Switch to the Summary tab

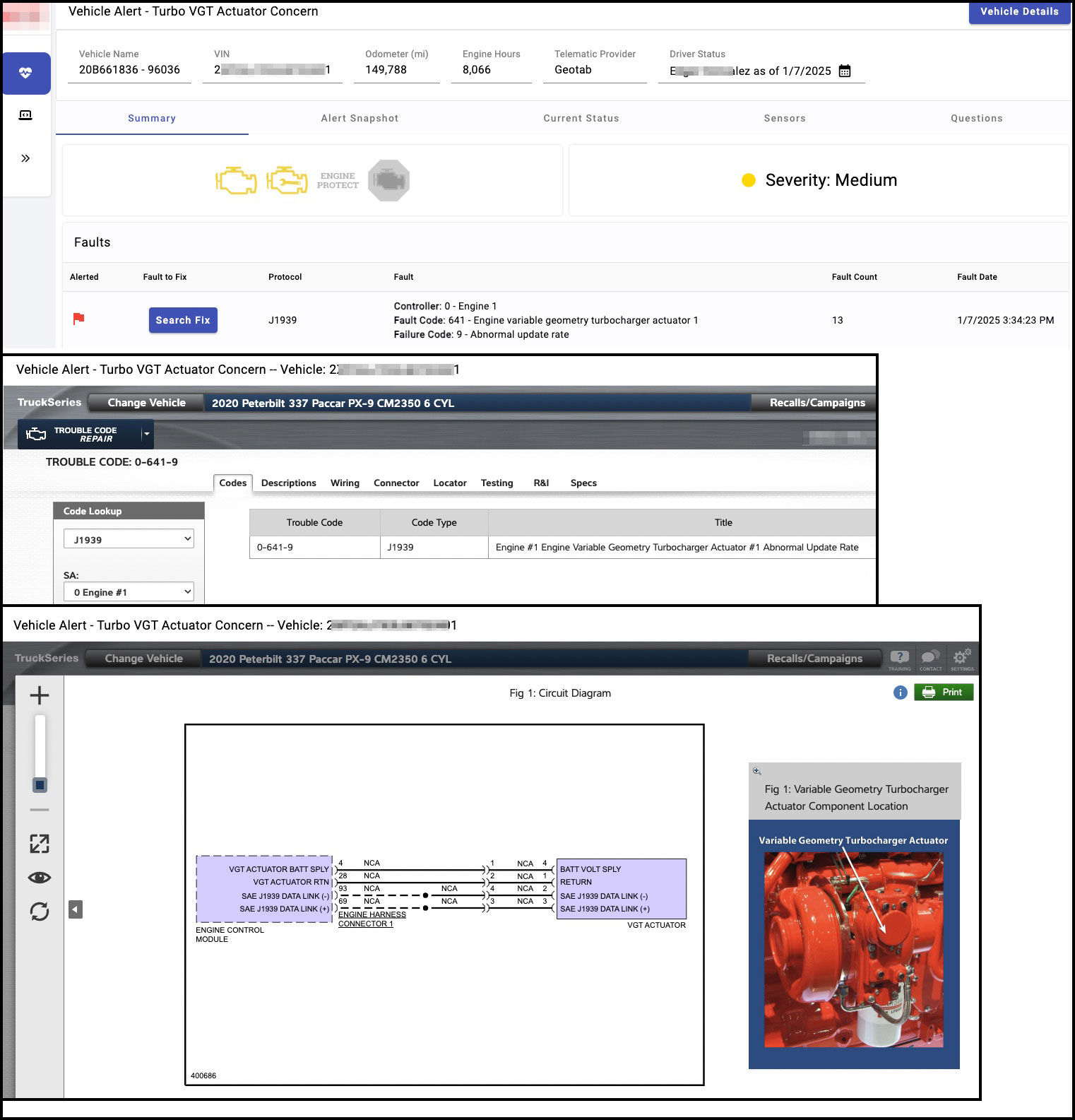(x=152, y=118)
